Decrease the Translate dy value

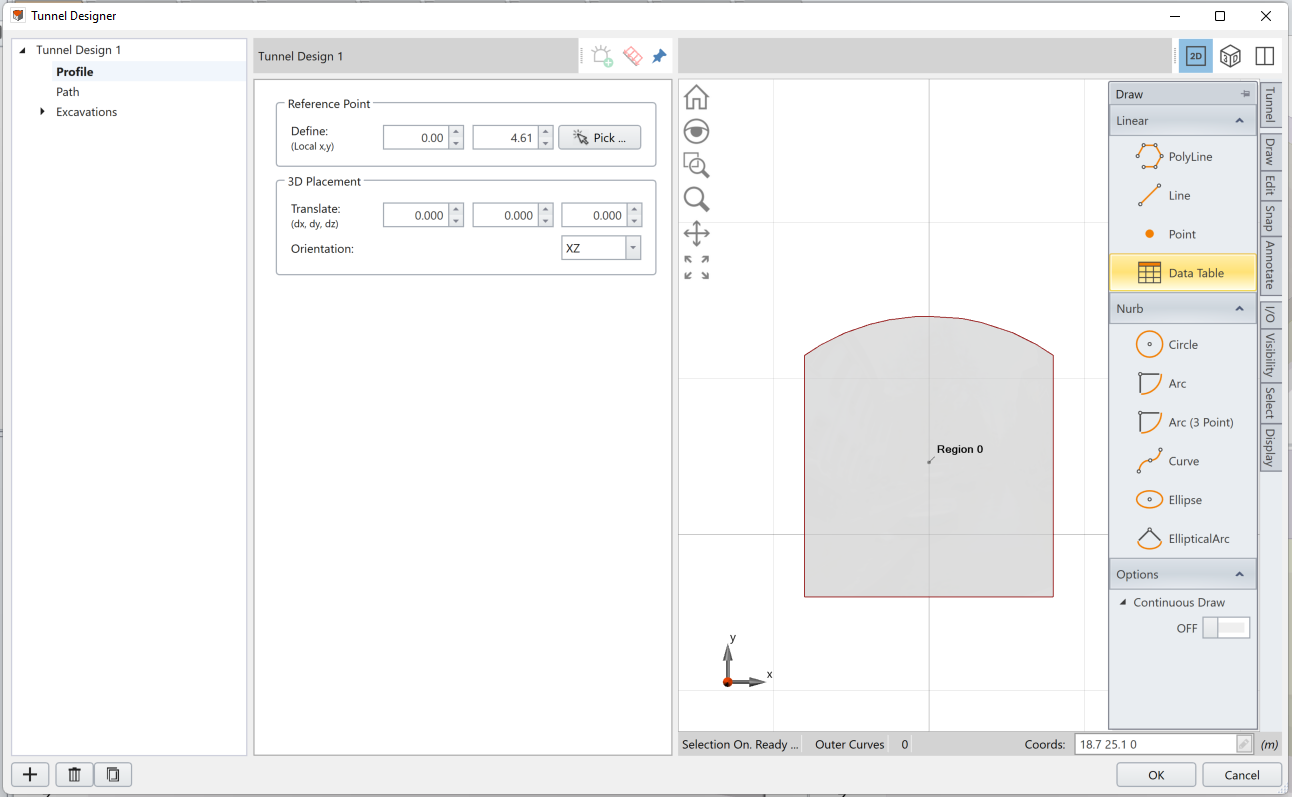pyautogui.click(x=545, y=221)
